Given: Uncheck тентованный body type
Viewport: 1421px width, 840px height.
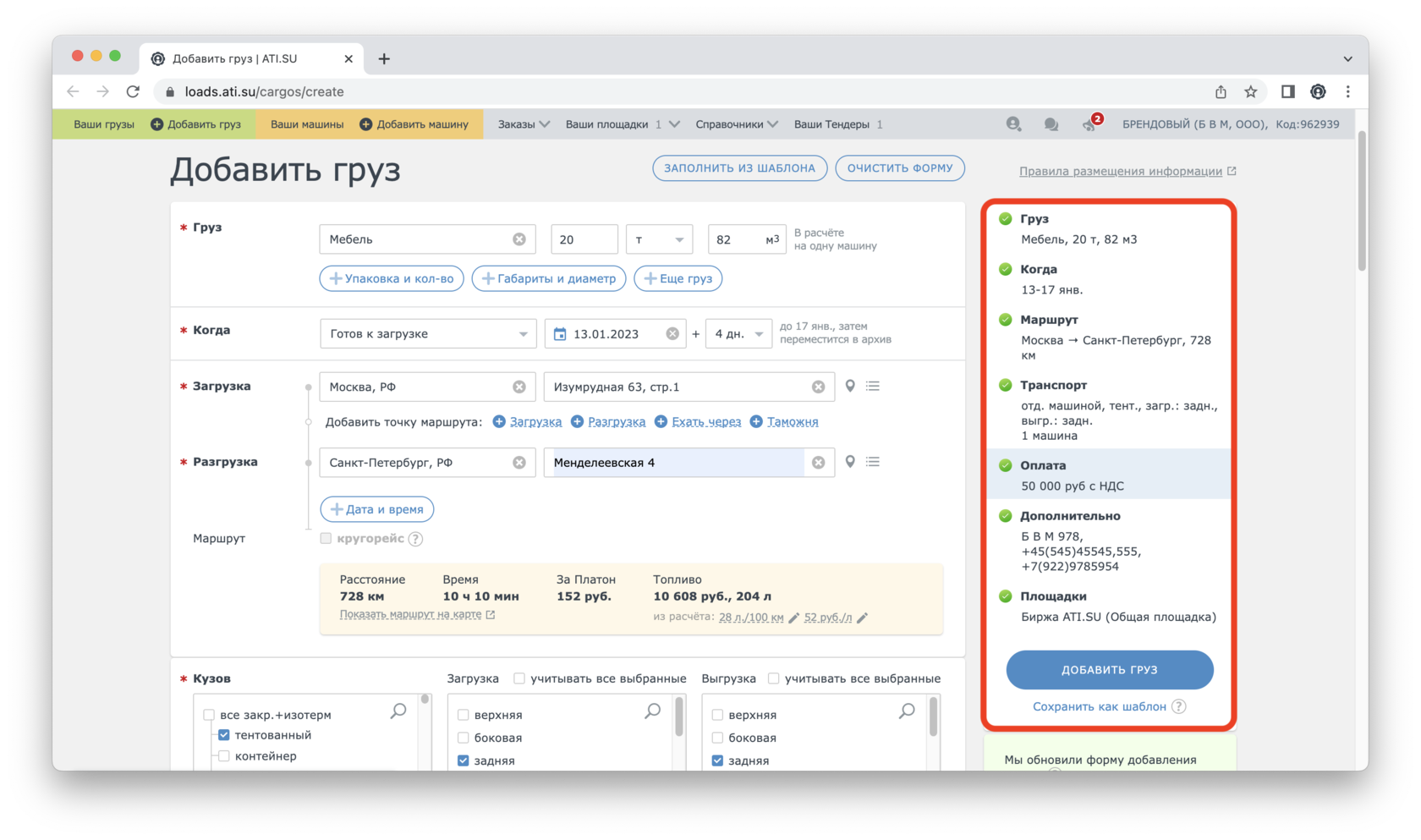Looking at the screenshot, I should point(224,735).
